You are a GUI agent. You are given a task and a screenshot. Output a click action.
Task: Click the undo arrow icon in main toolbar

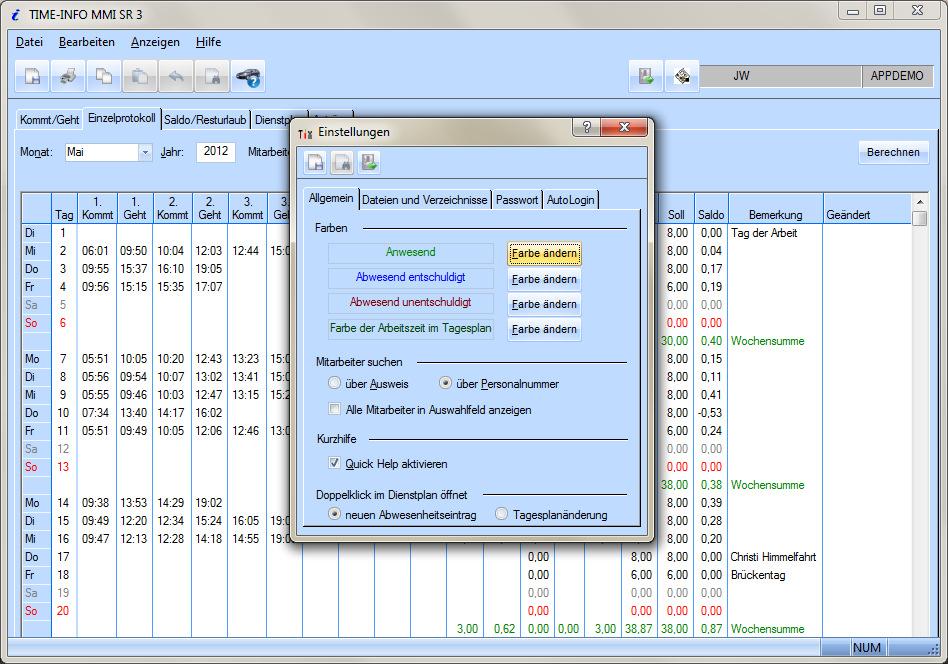176,76
